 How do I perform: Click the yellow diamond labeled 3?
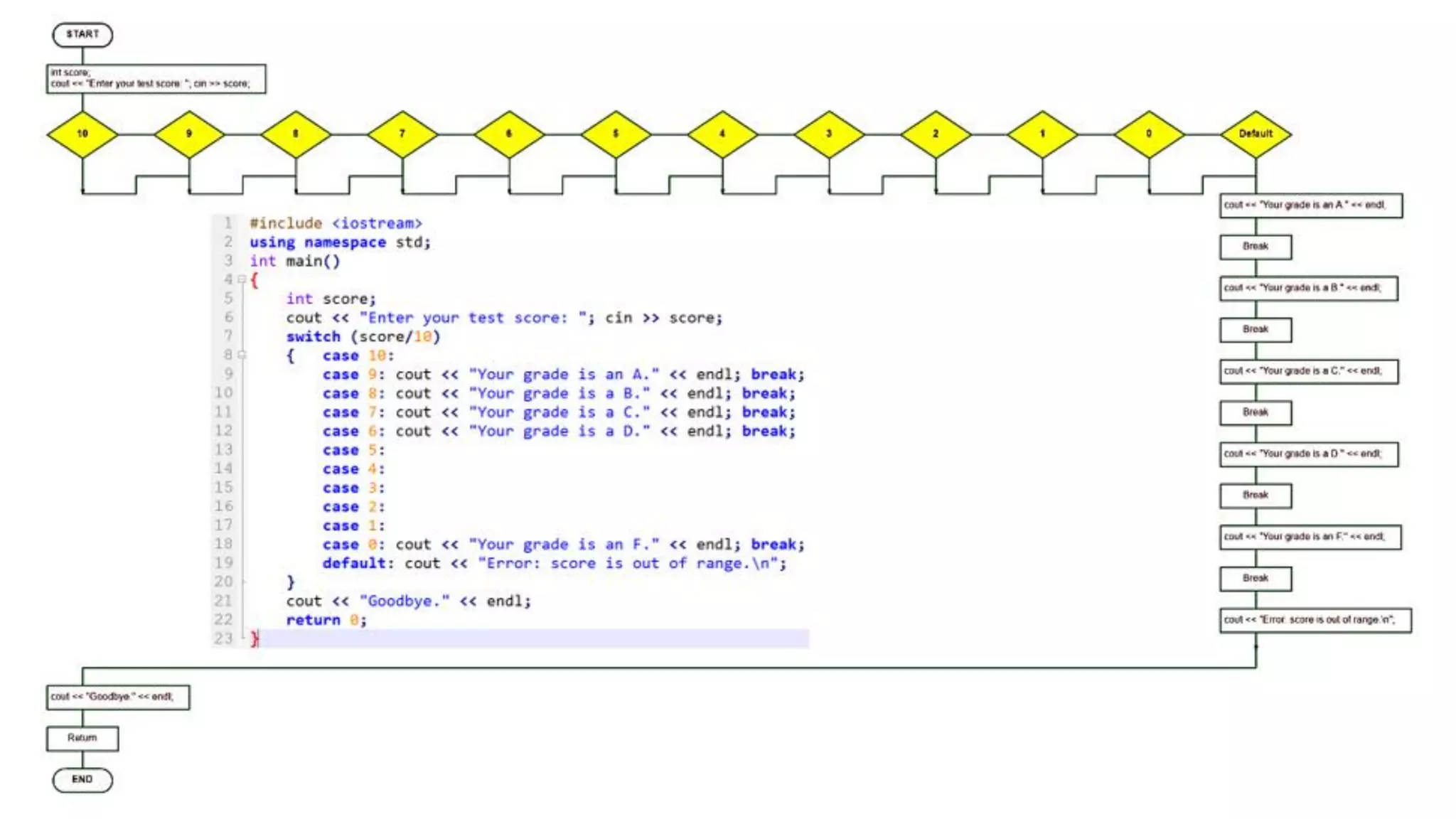[829, 134]
